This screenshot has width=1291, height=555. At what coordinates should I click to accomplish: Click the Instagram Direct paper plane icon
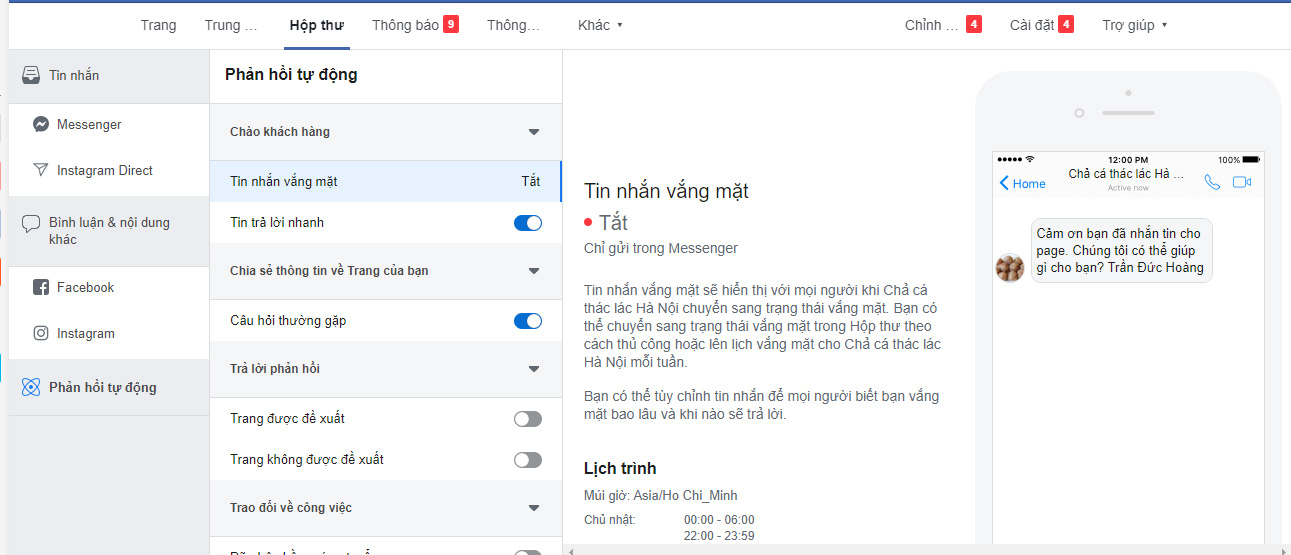tap(41, 171)
